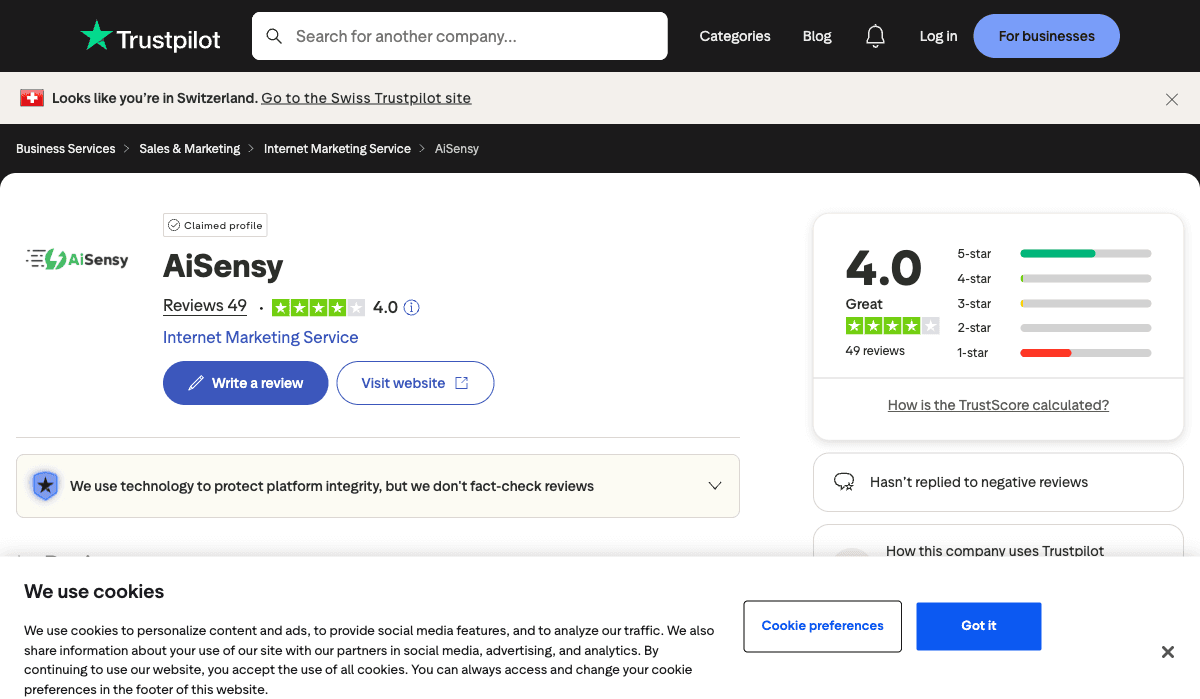1200x699 pixels.
Task: Click the Reviews 49 link
Action: tap(205, 306)
